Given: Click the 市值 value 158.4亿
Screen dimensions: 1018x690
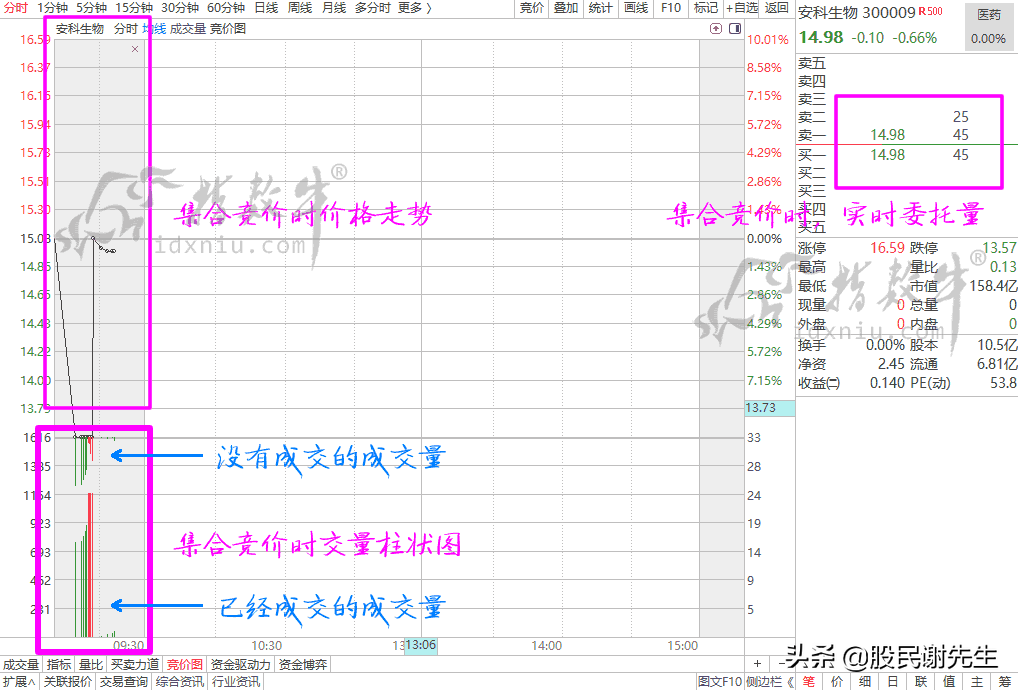Looking at the screenshot, I should (x=993, y=286).
